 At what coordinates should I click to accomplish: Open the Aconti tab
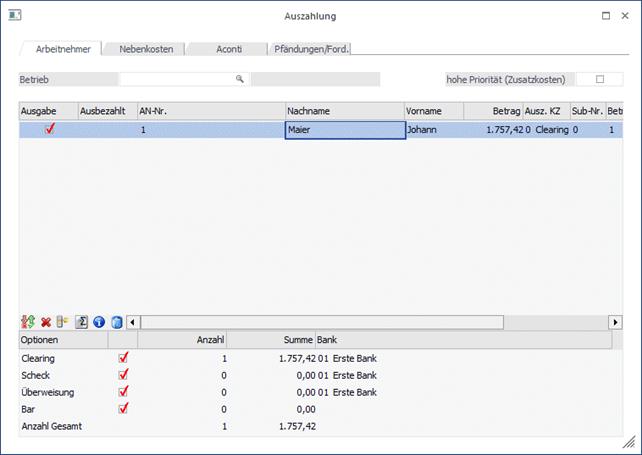coord(227,48)
